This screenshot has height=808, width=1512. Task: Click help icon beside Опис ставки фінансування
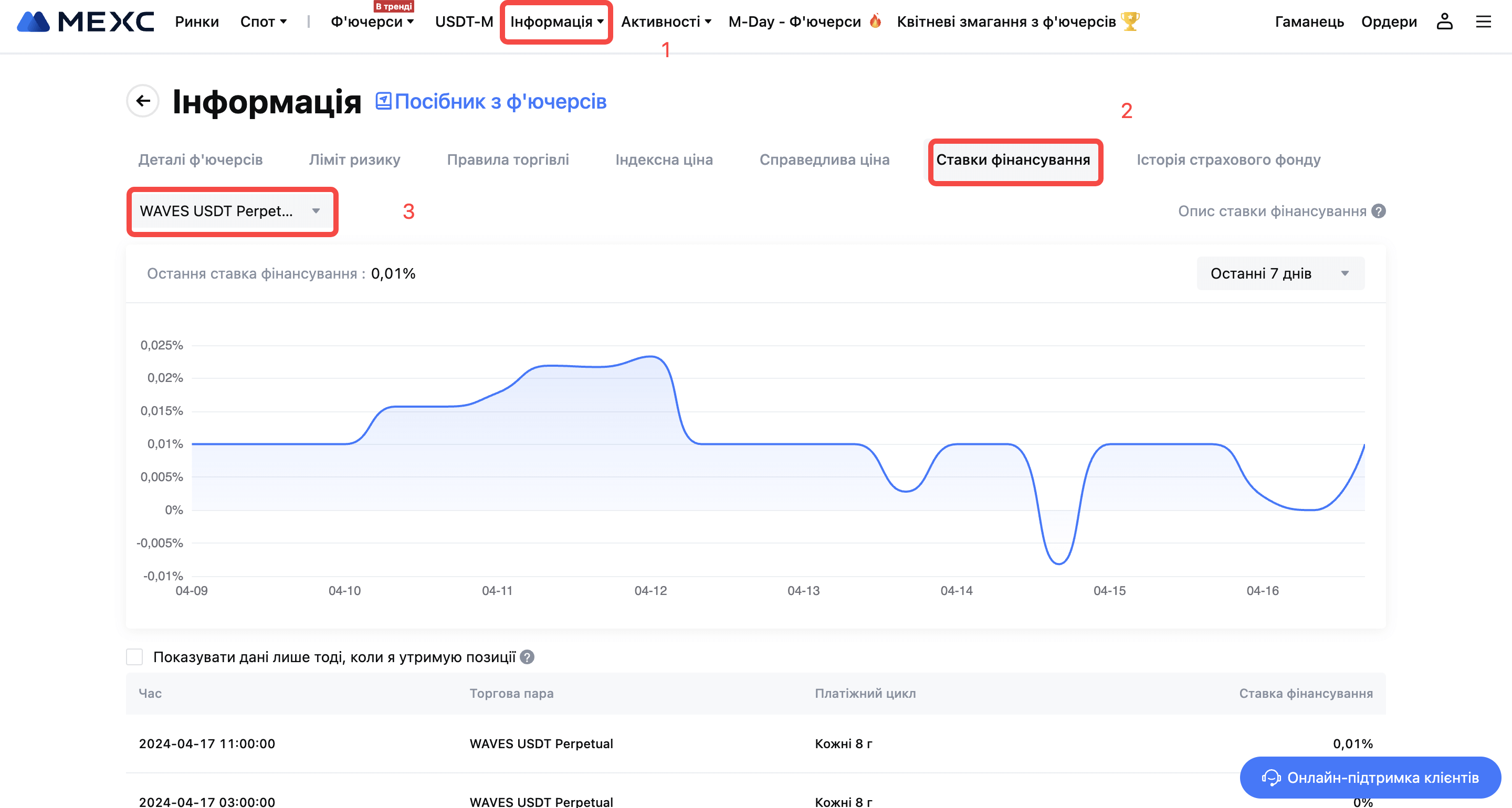pos(1379,211)
